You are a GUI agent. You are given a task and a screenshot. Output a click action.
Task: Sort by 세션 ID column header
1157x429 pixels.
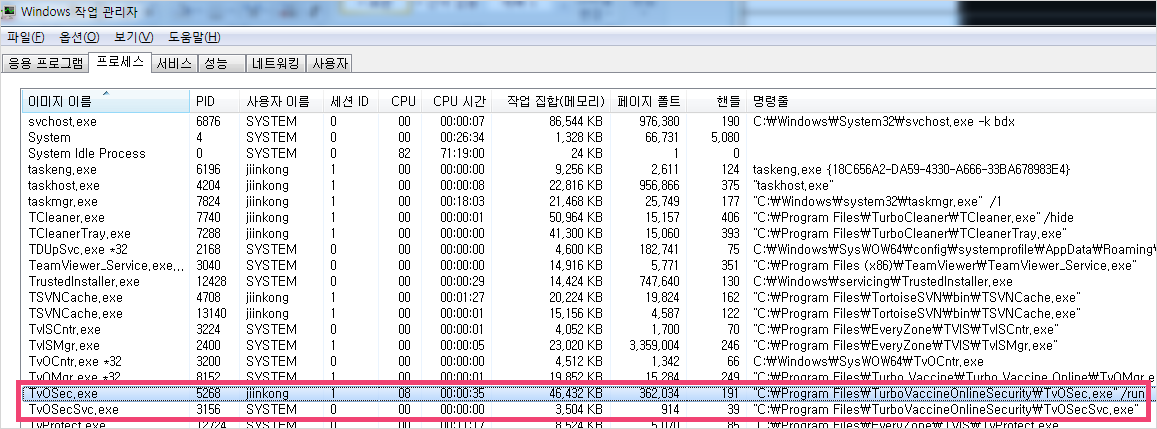350,101
